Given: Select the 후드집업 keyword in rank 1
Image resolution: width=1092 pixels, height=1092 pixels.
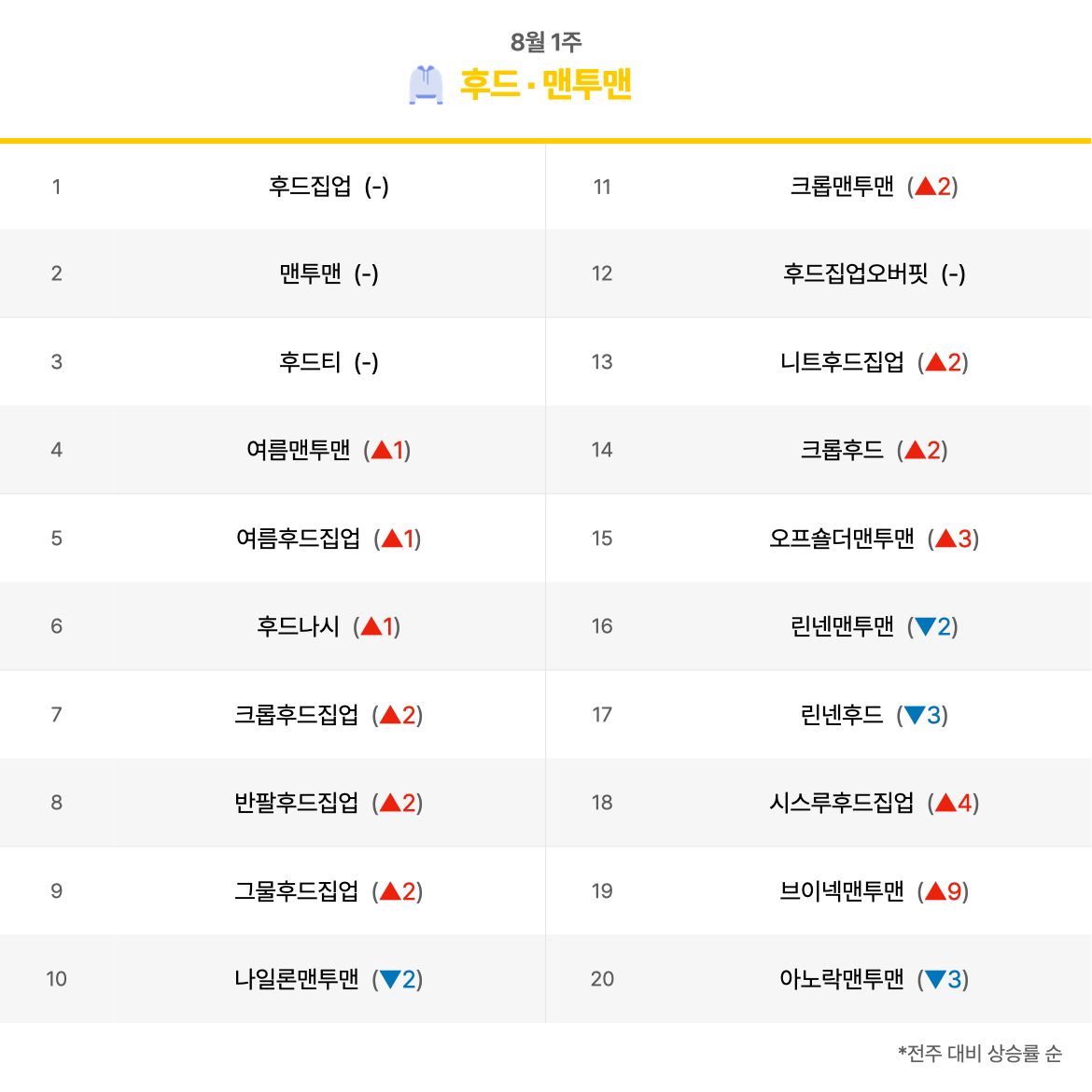Looking at the screenshot, I should (310, 187).
